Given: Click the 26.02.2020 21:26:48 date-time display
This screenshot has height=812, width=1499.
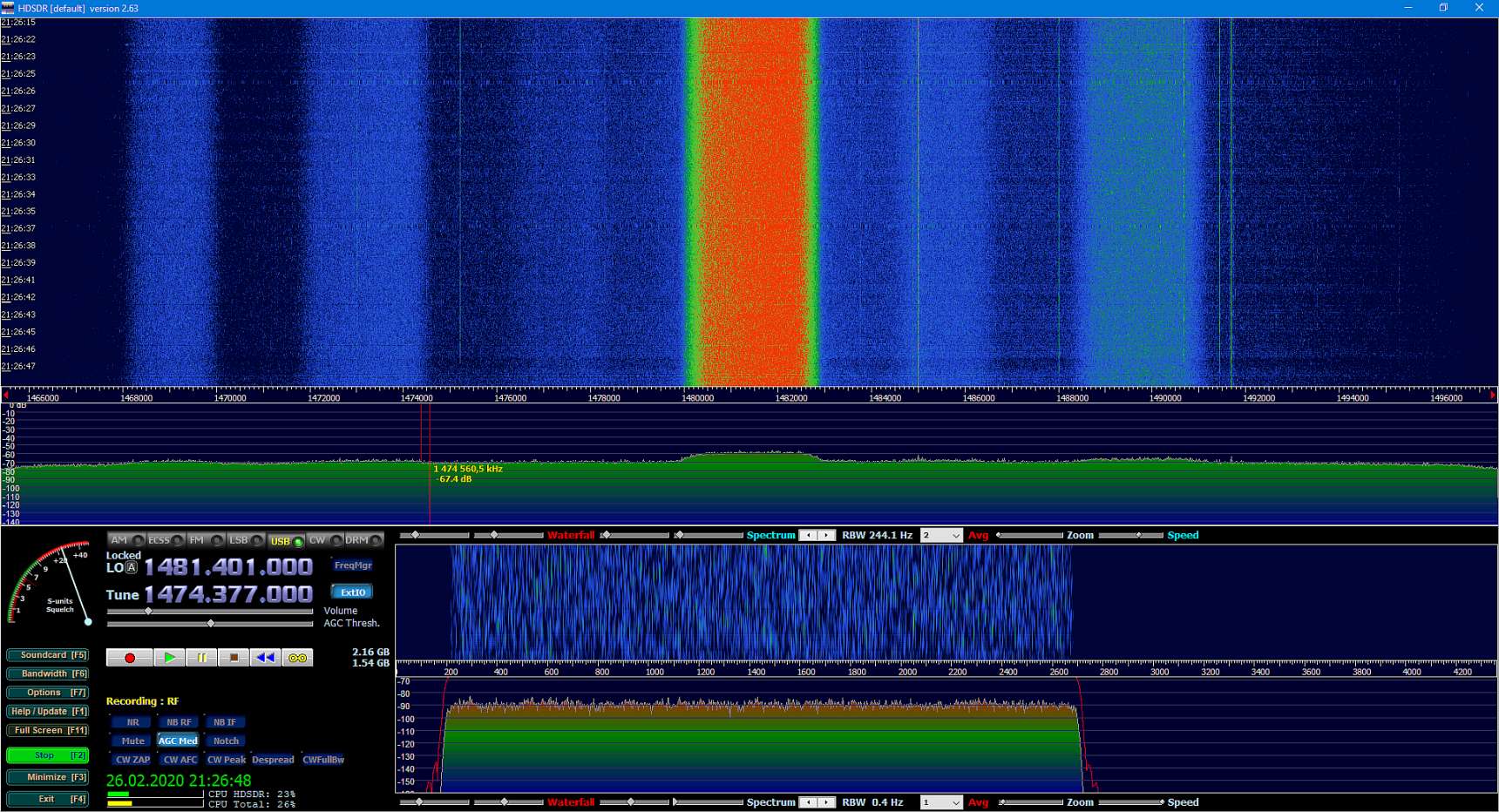Looking at the screenshot, I should click(179, 781).
